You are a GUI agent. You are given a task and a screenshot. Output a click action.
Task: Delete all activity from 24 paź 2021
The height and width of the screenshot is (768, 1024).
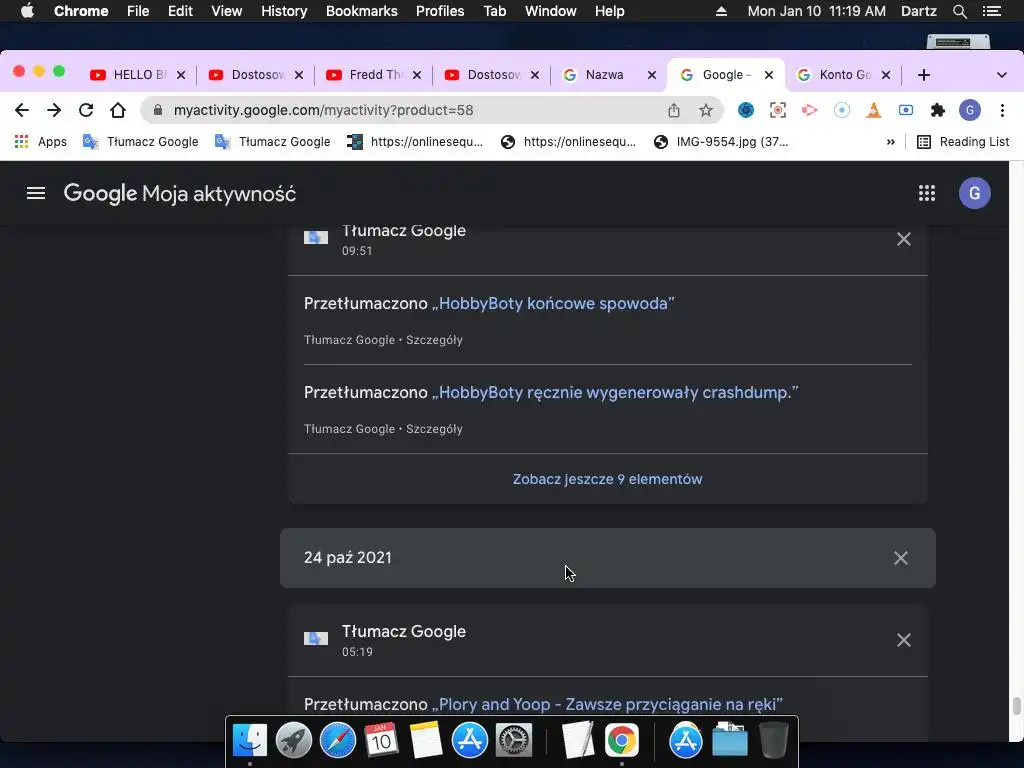pos(901,558)
